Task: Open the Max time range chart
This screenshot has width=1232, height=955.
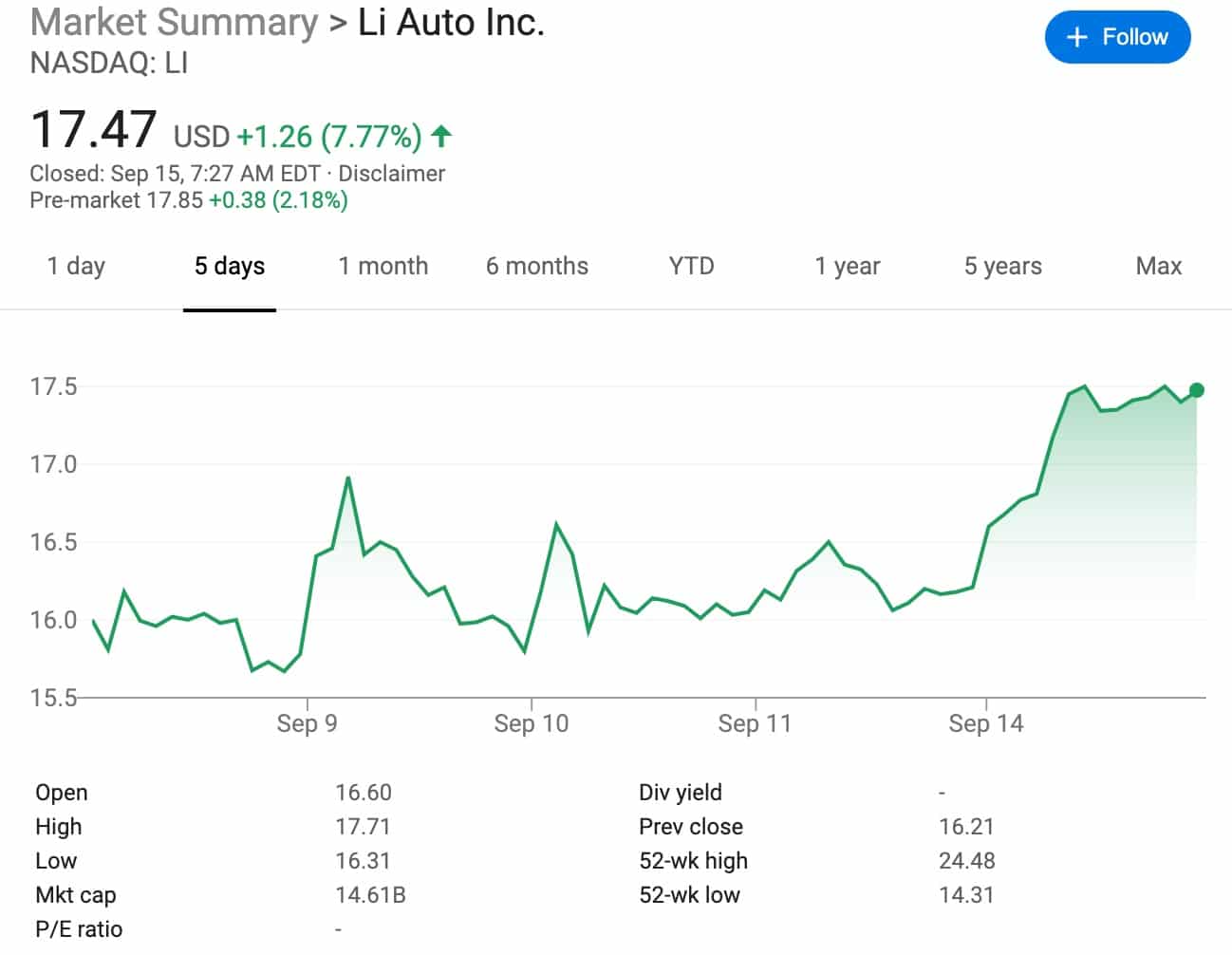Action: [1158, 267]
